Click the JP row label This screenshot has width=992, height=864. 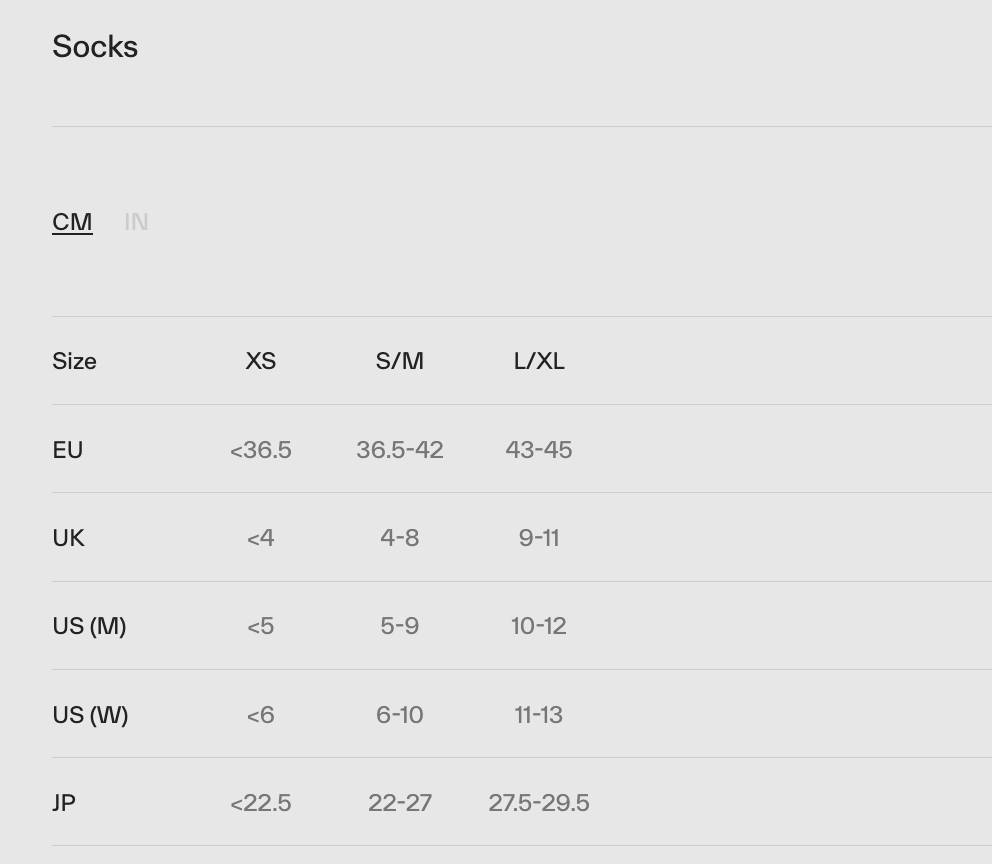coord(63,803)
